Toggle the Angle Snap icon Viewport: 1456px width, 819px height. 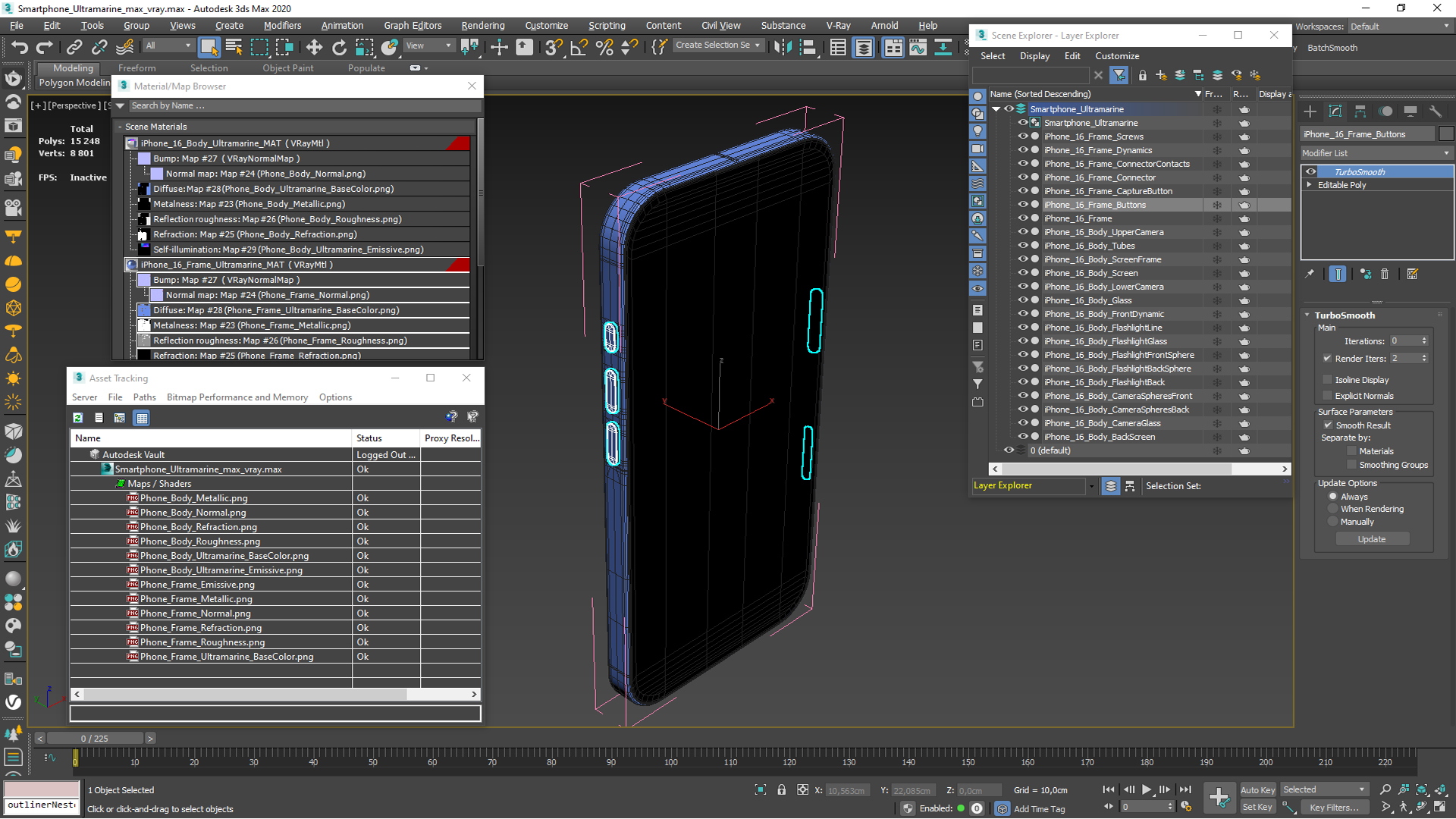click(579, 47)
